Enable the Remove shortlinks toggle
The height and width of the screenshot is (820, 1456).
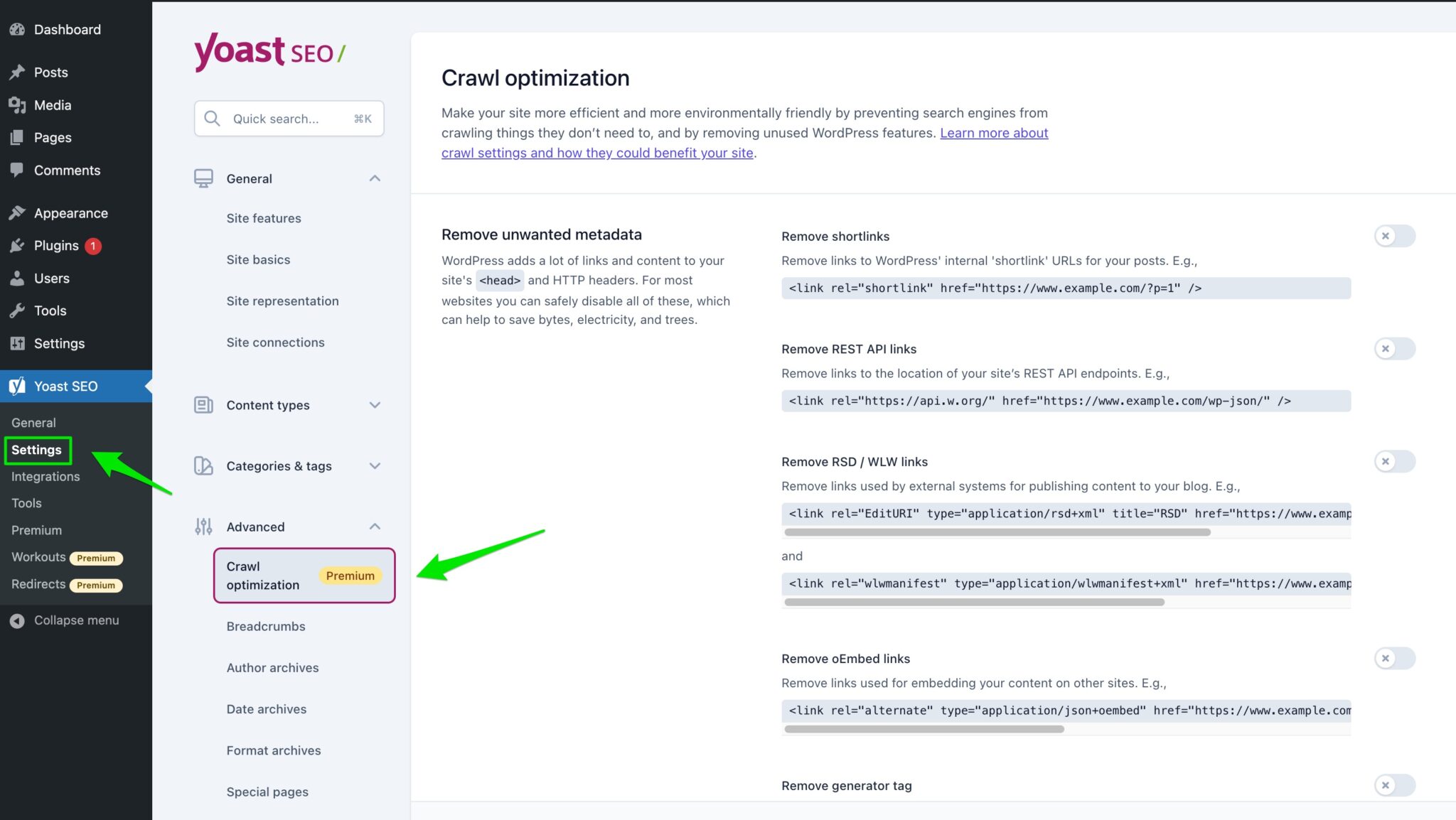(x=1395, y=236)
